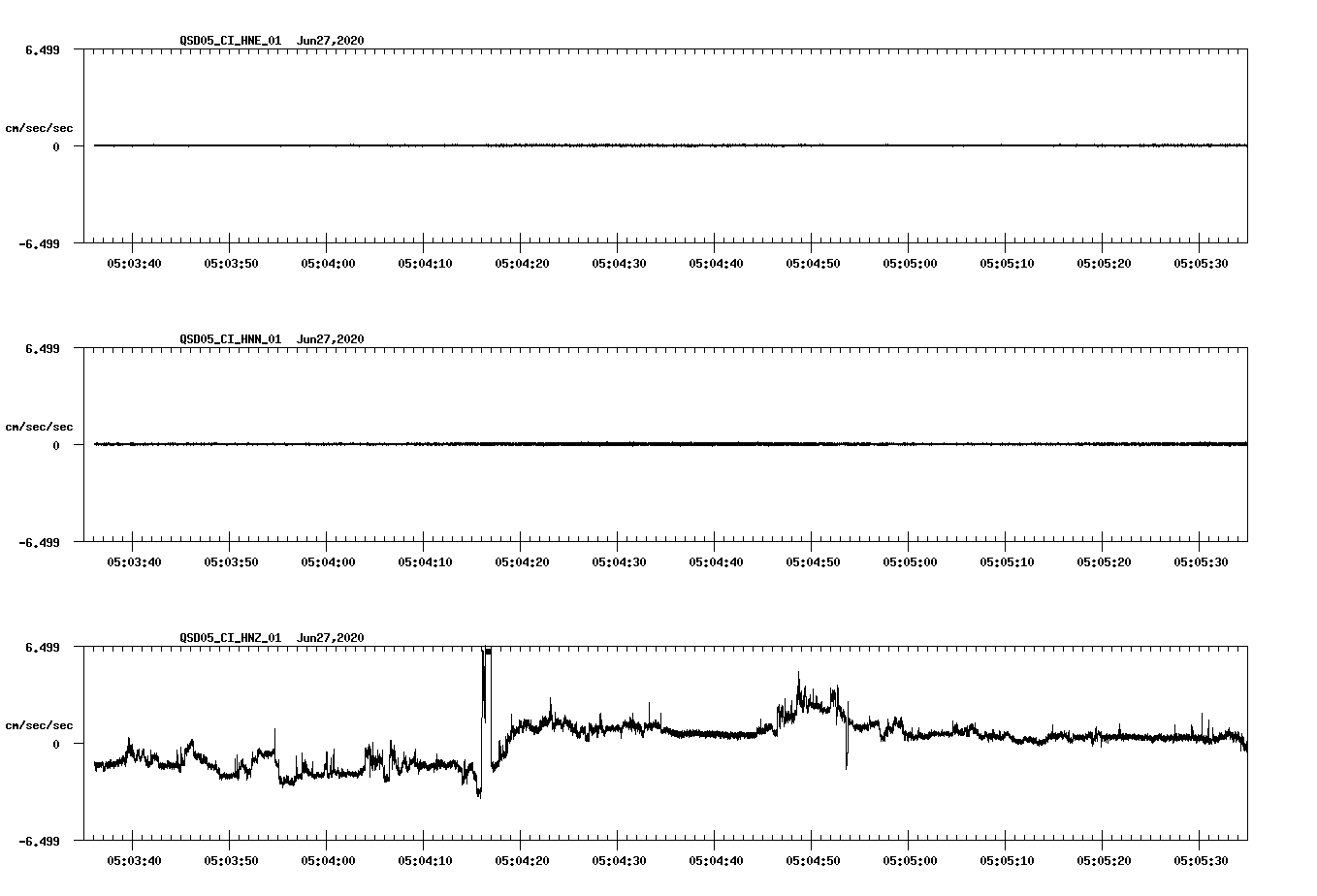Click the 05:03:40 time label under HNZ plot
Screen dimensions: 1317x896
tap(134, 861)
